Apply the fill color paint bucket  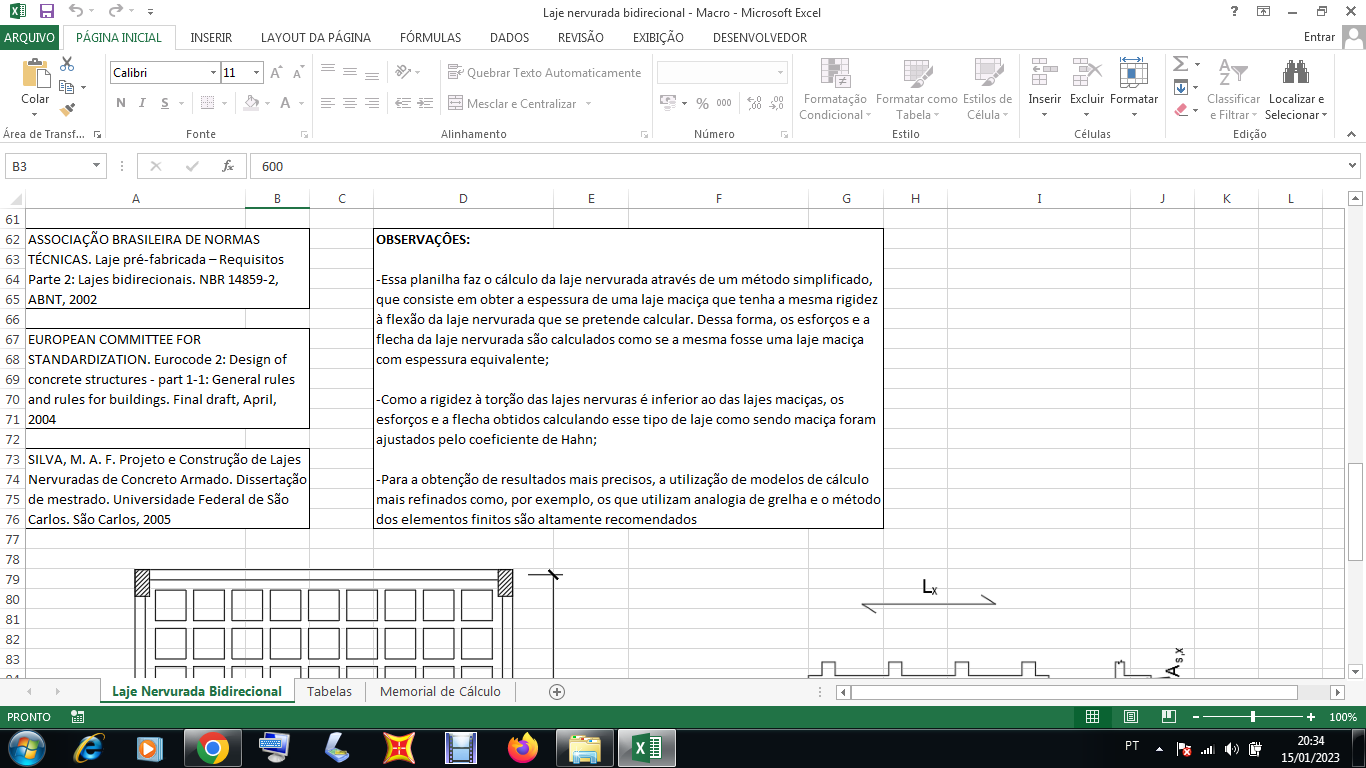click(251, 103)
